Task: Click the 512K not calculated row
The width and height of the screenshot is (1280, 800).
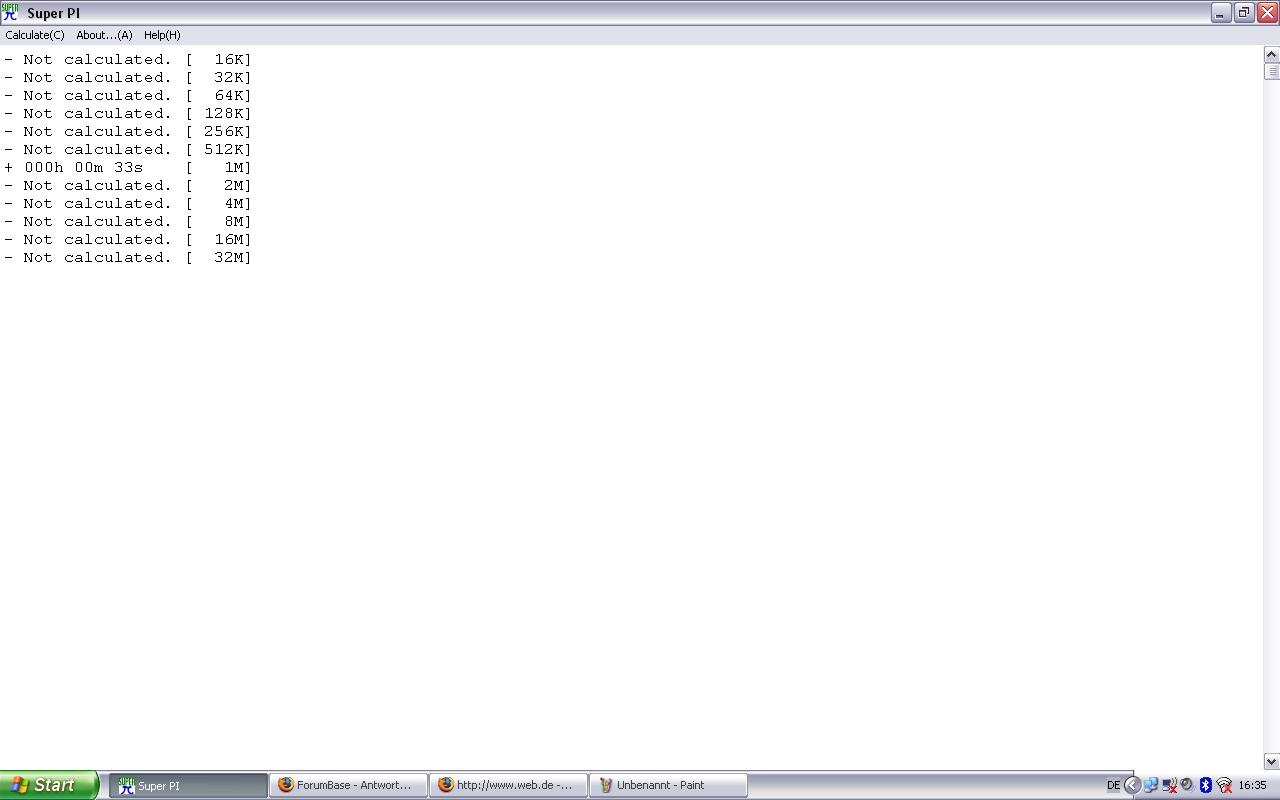Action: 128,149
